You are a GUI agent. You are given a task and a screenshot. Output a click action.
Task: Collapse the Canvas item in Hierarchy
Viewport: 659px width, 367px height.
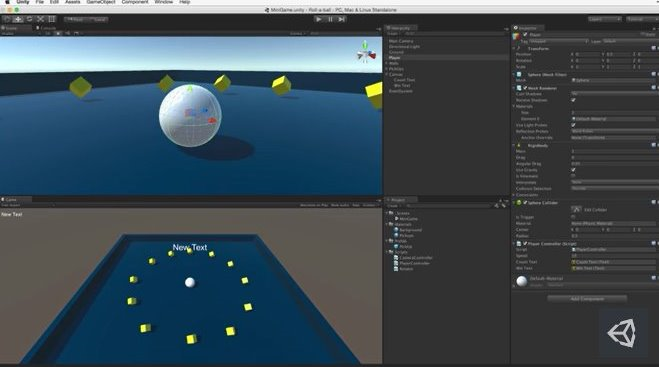tap(387, 74)
